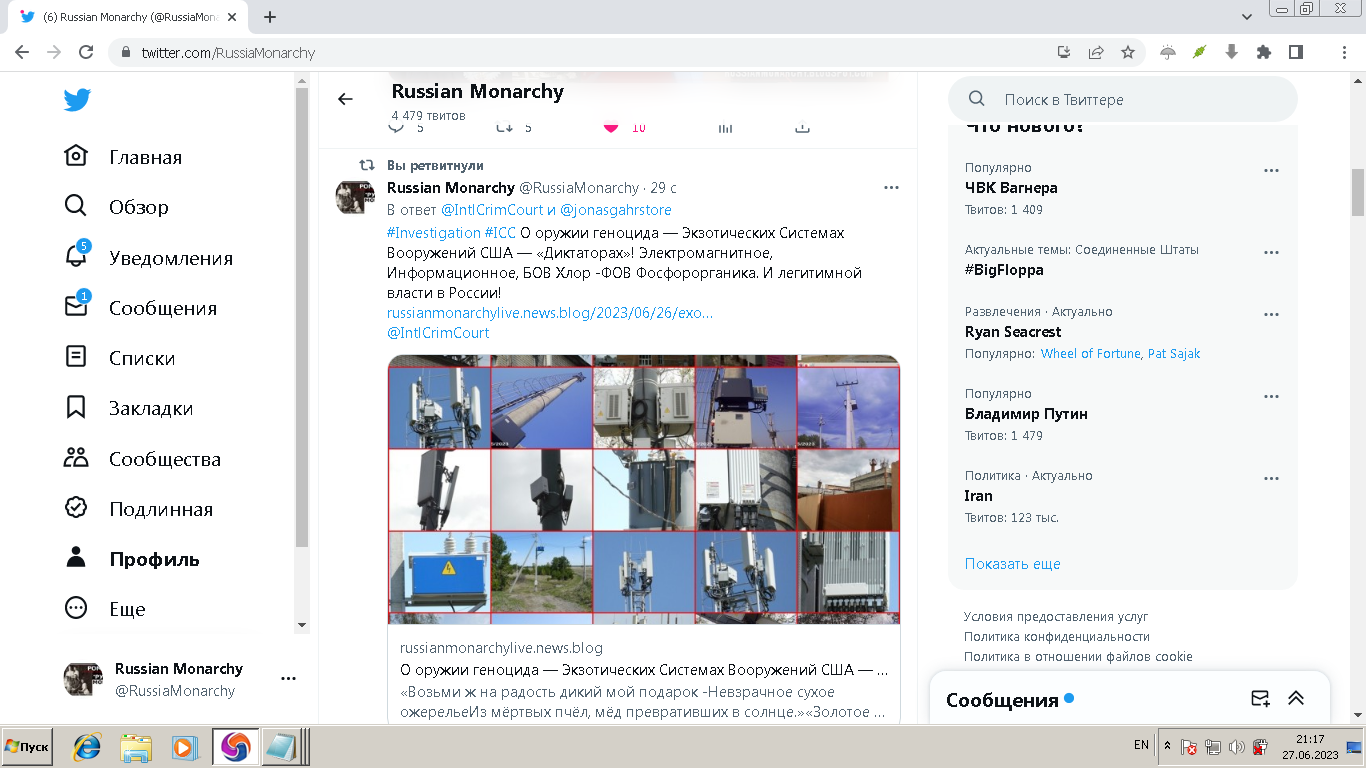Open the tweet's antenna photo collage
Viewport: 1366px width, 768px height.
click(643, 488)
